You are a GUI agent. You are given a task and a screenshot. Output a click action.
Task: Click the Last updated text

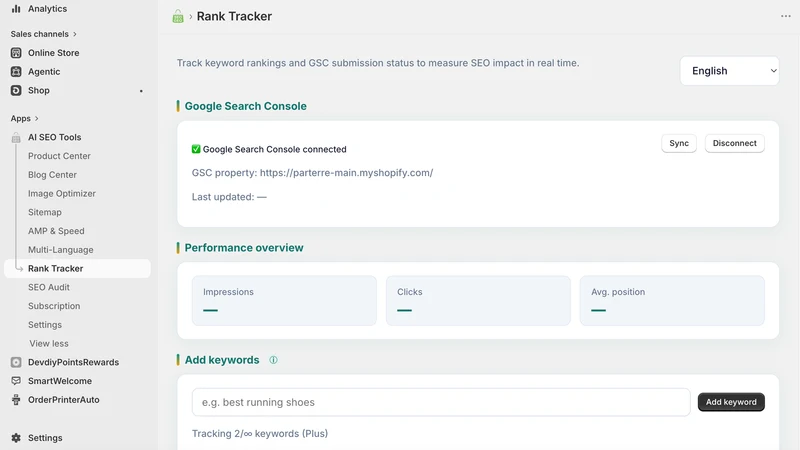click(x=229, y=197)
